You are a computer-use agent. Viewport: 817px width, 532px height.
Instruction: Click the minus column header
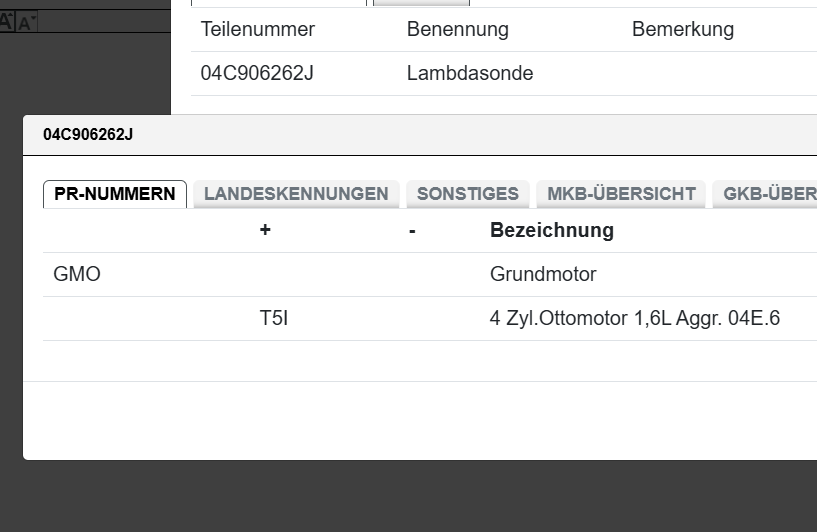(412, 231)
